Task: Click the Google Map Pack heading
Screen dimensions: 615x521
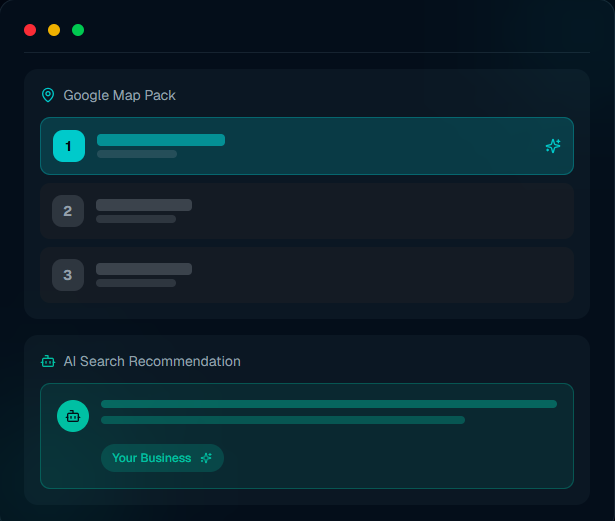Action: coord(119,95)
